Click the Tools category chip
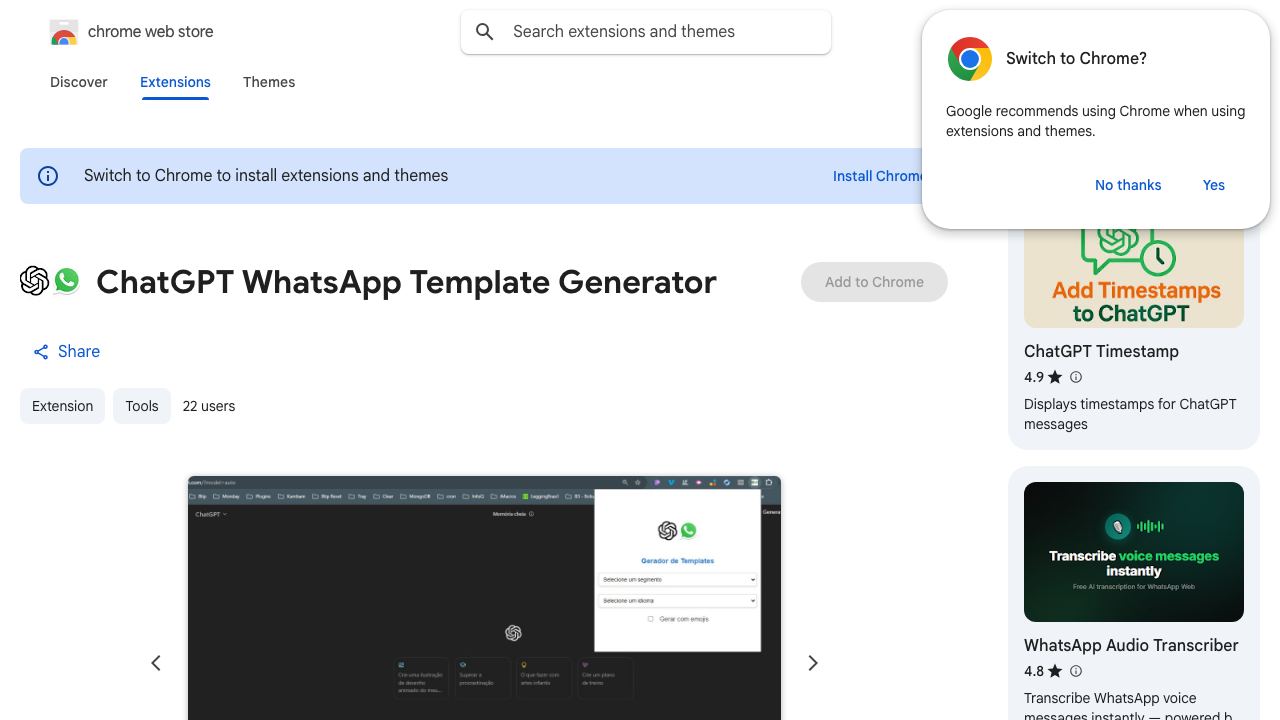This screenshot has height=720, width=1280. [x=142, y=406]
